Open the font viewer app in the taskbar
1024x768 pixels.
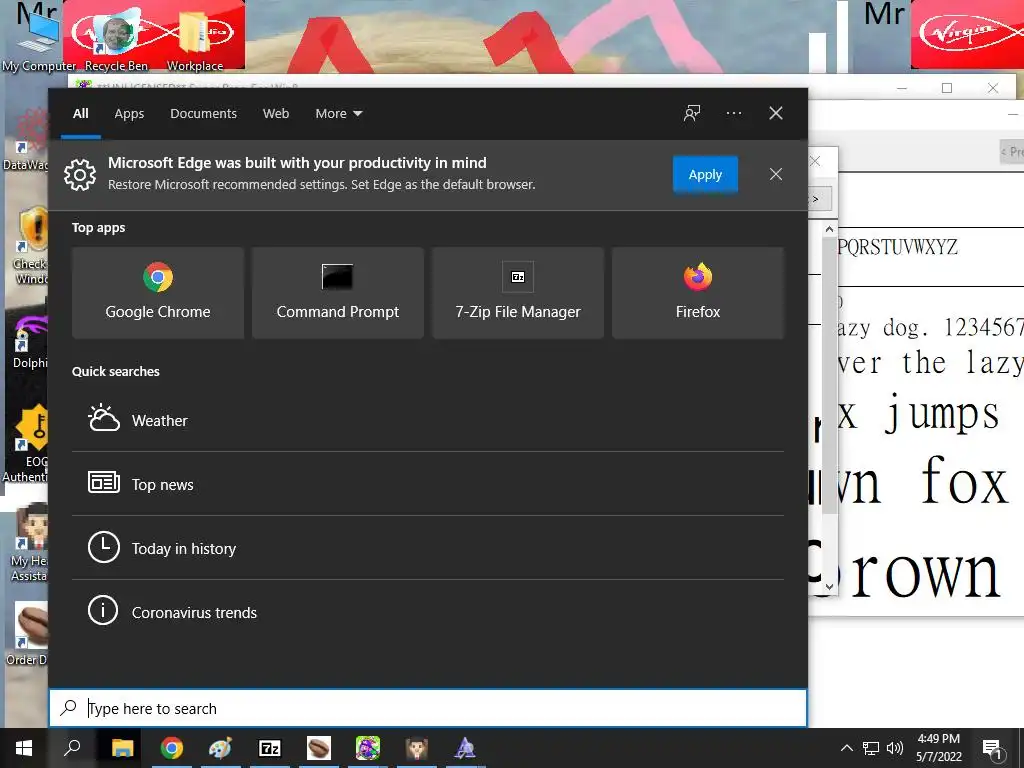[465, 748]
